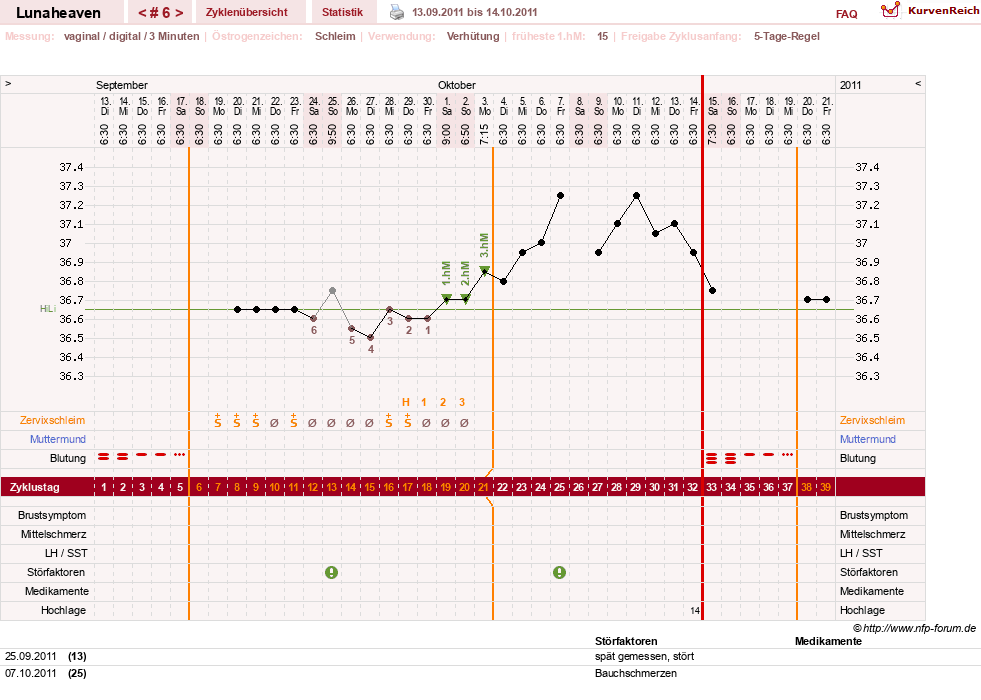This screenshot has height=700, width=981.
Task: Click the note 'Bauchschmerzen'
Action: (x=636, y=673)
